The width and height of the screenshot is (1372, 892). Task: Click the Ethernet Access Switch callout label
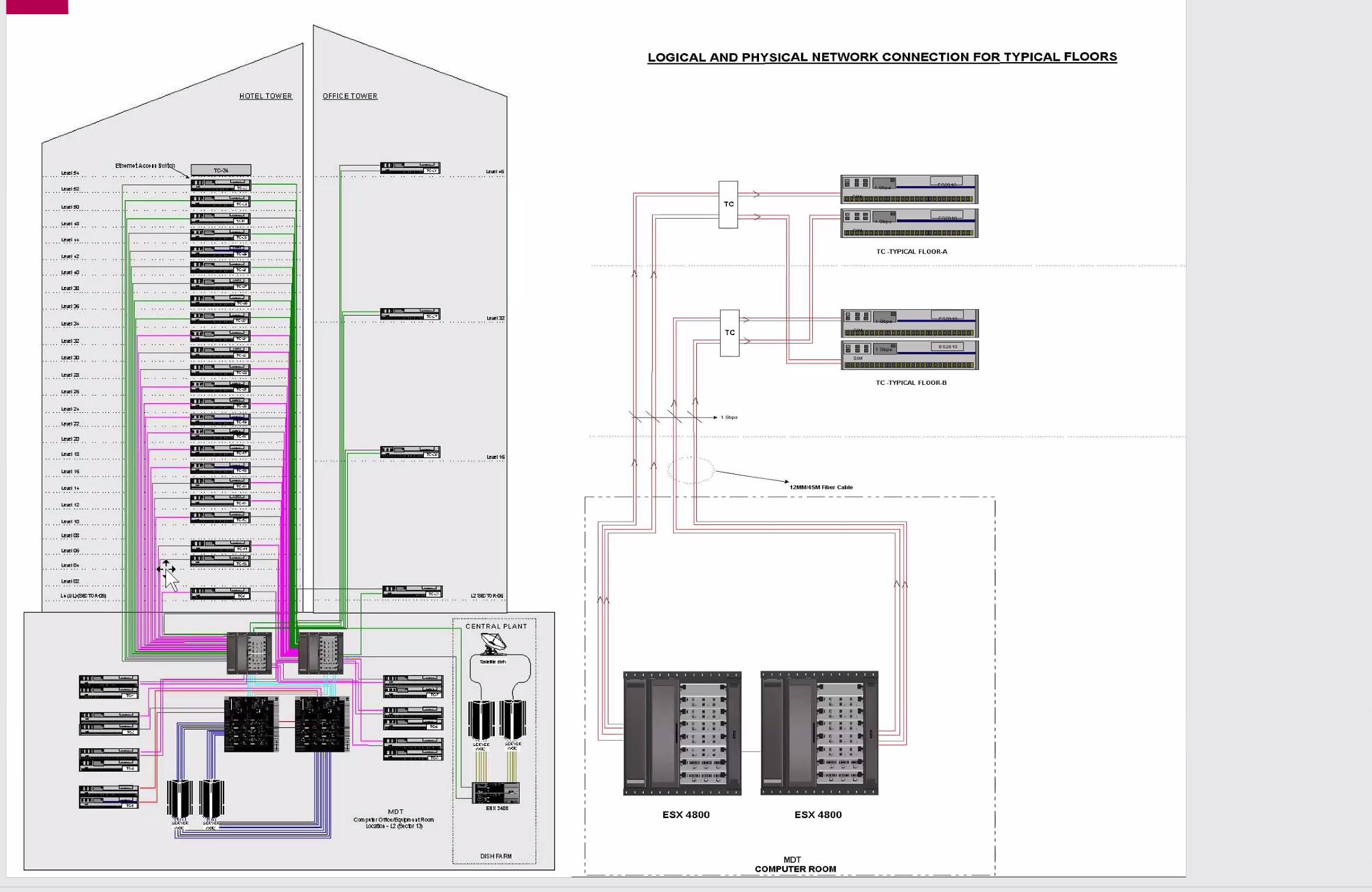tap(145, 166)
